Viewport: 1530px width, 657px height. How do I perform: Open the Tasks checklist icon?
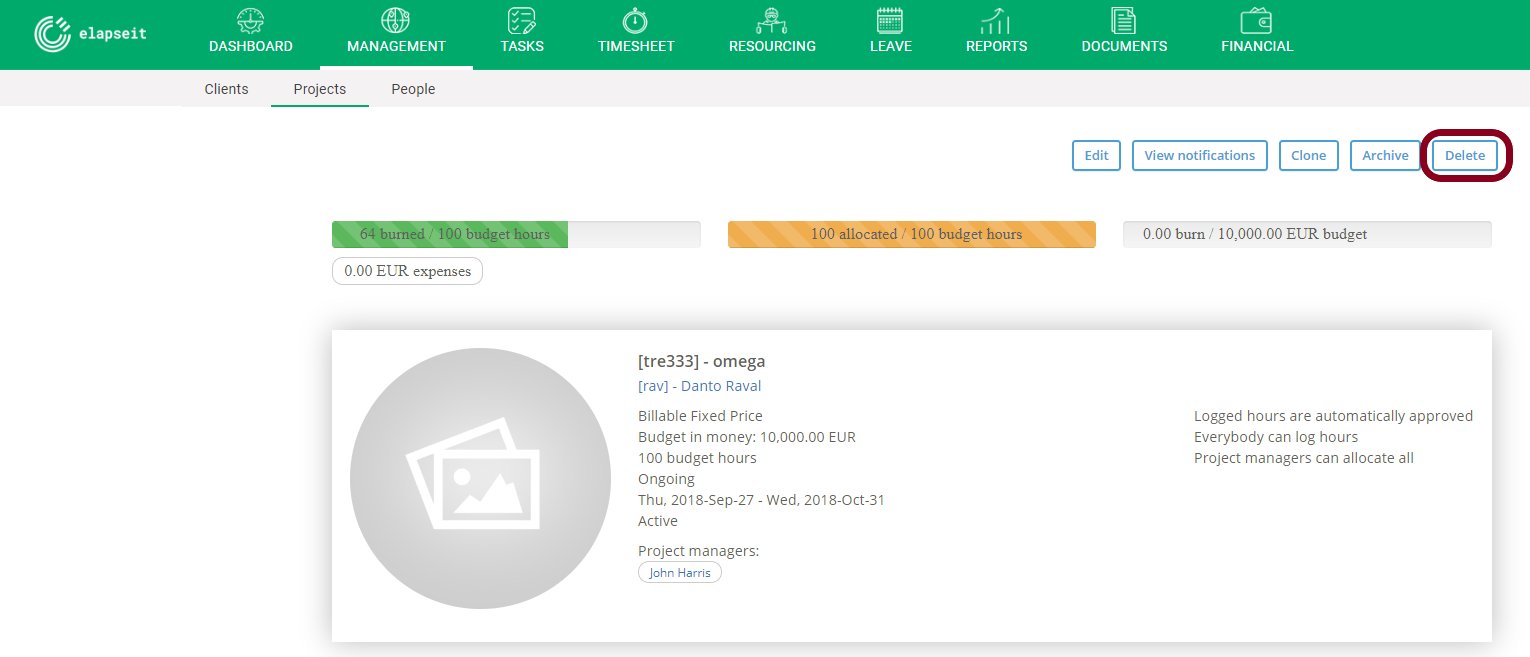pyautogui.click(x=522, y=20)
